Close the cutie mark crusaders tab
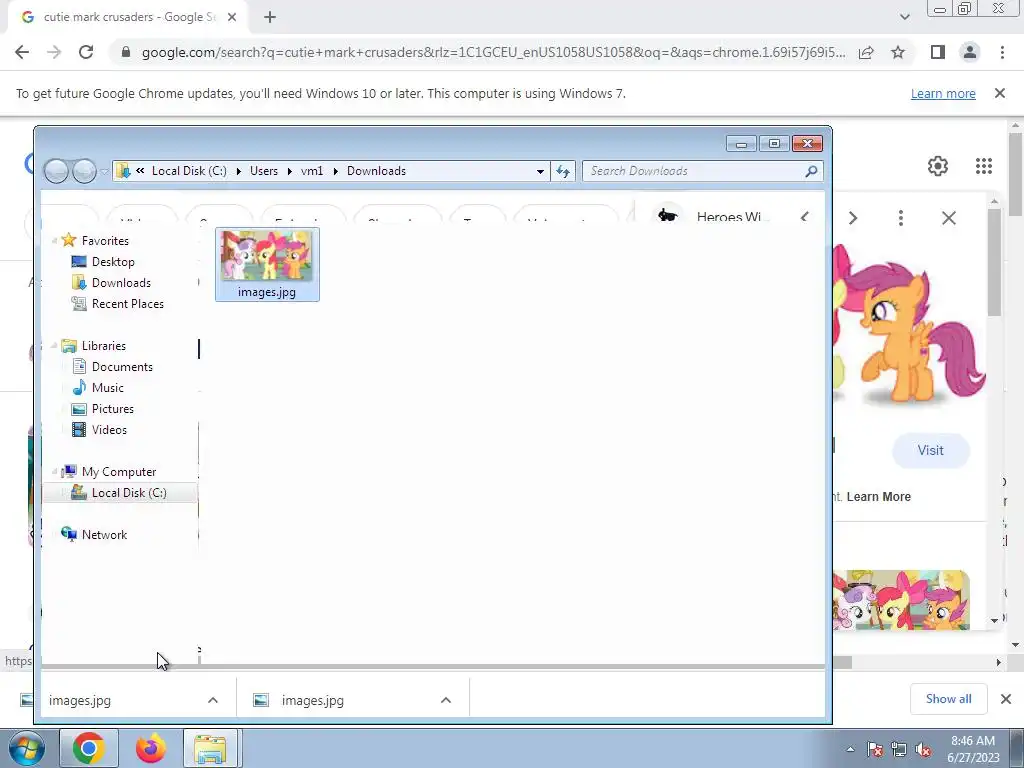 click(232, 17)
